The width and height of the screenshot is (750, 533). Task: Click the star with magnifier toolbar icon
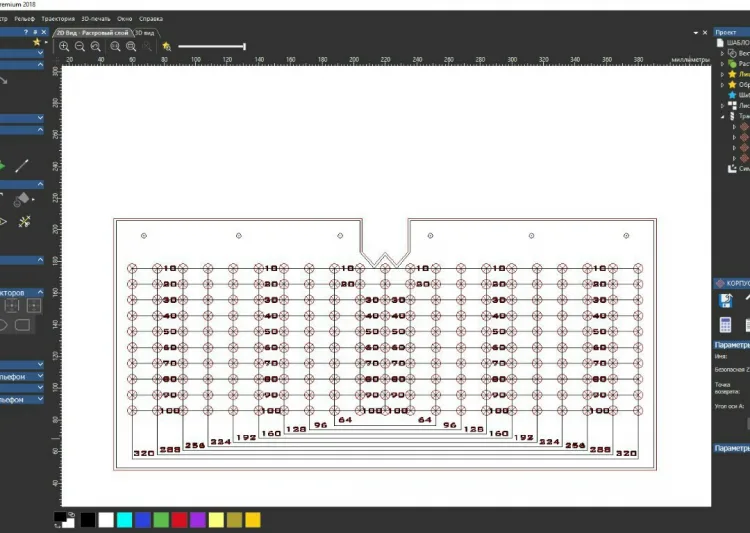(166, 46)
